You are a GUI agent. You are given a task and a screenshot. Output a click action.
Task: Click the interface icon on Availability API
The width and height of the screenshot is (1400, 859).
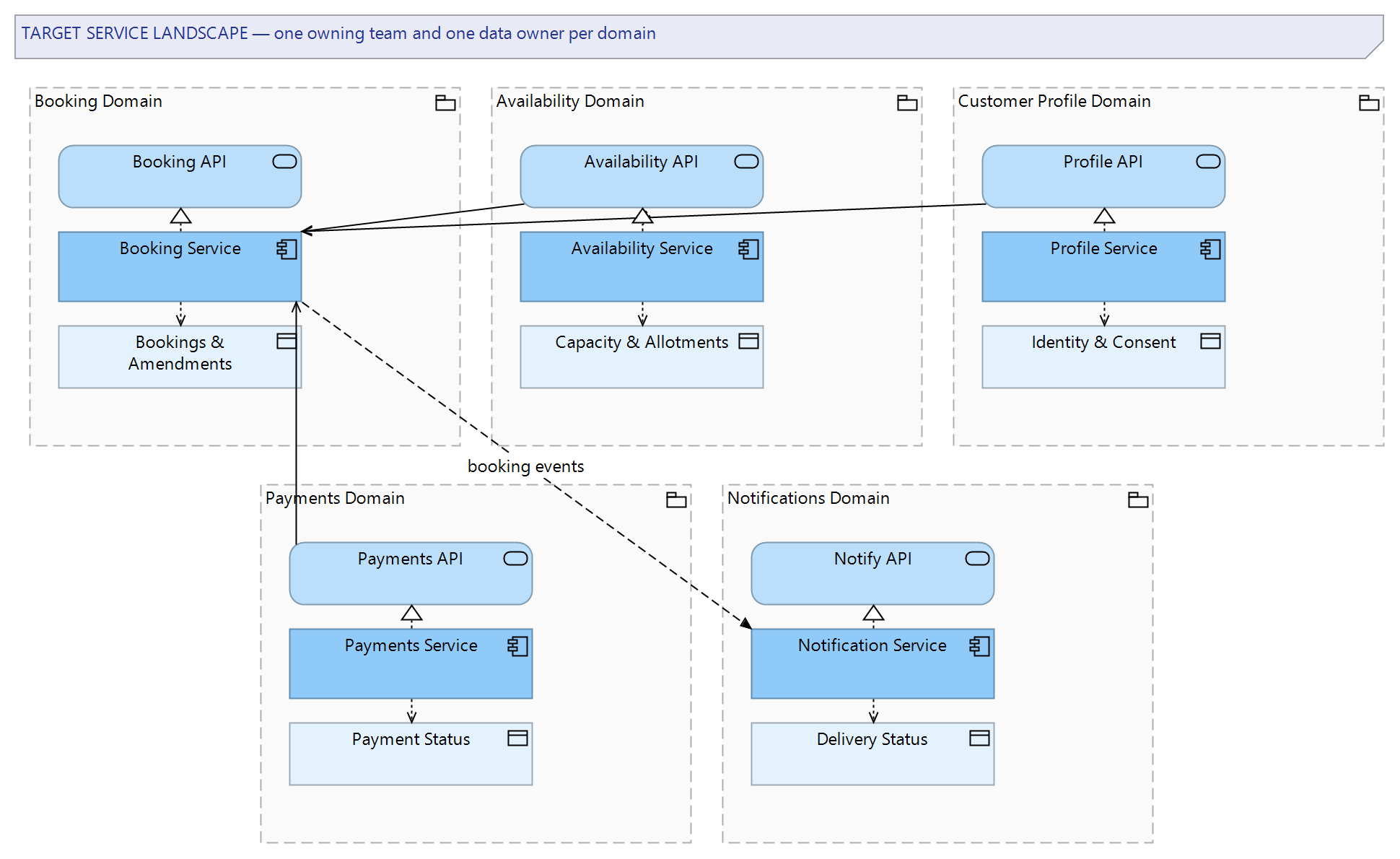click(746, 162)
